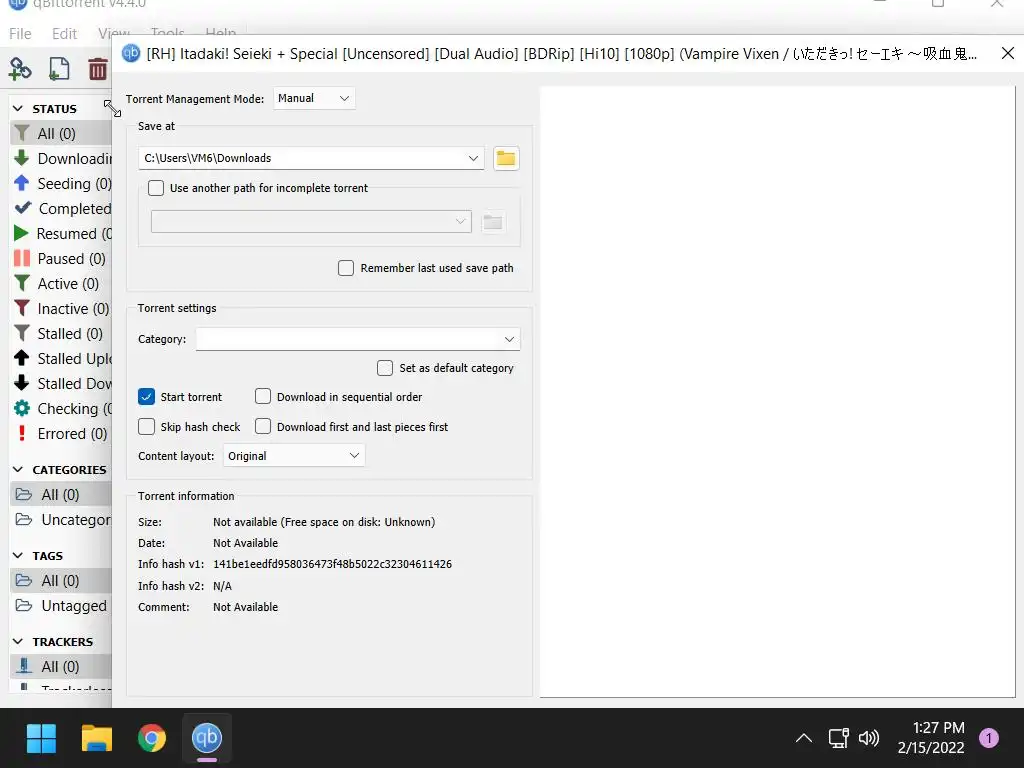Select the Checking status filter
Screen dimensions: 1024x768
point(63,408)
